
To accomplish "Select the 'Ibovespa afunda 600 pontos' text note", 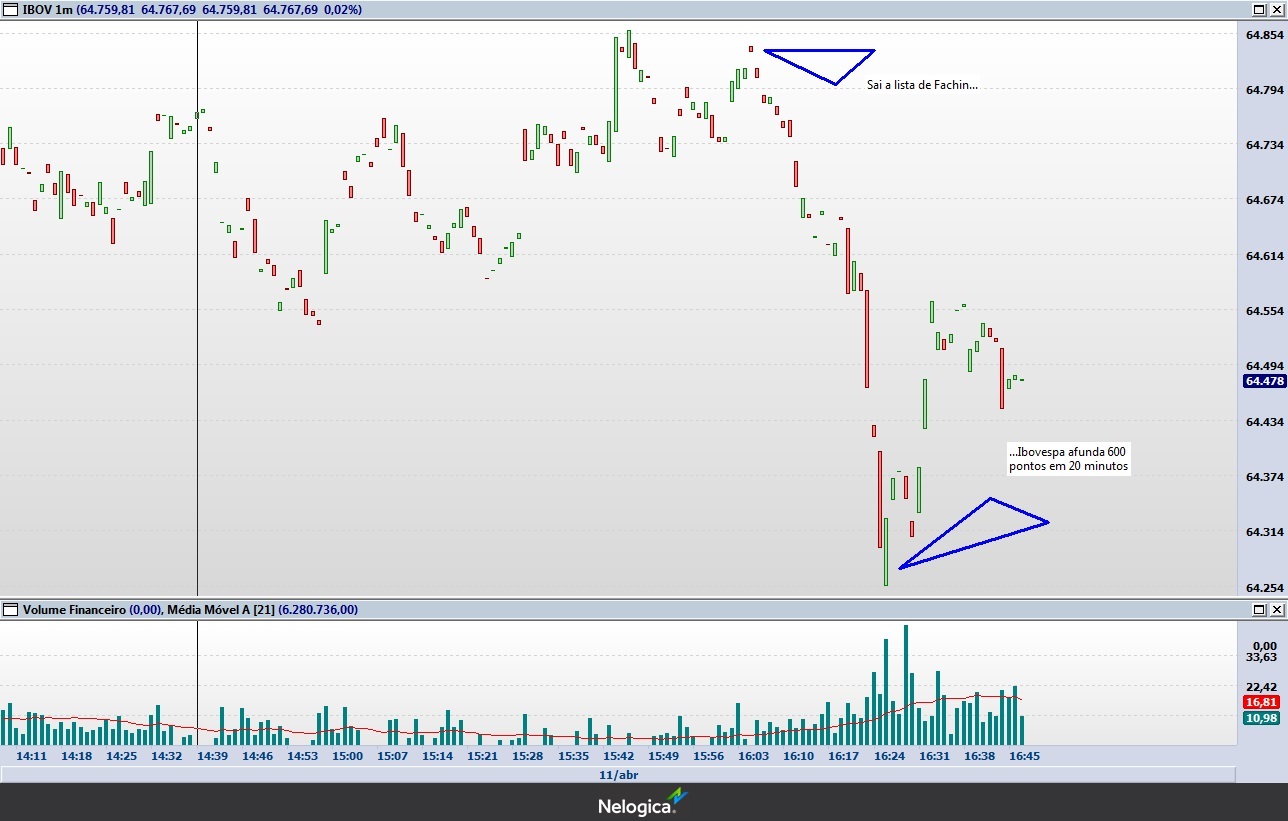I will [1068, 459].
